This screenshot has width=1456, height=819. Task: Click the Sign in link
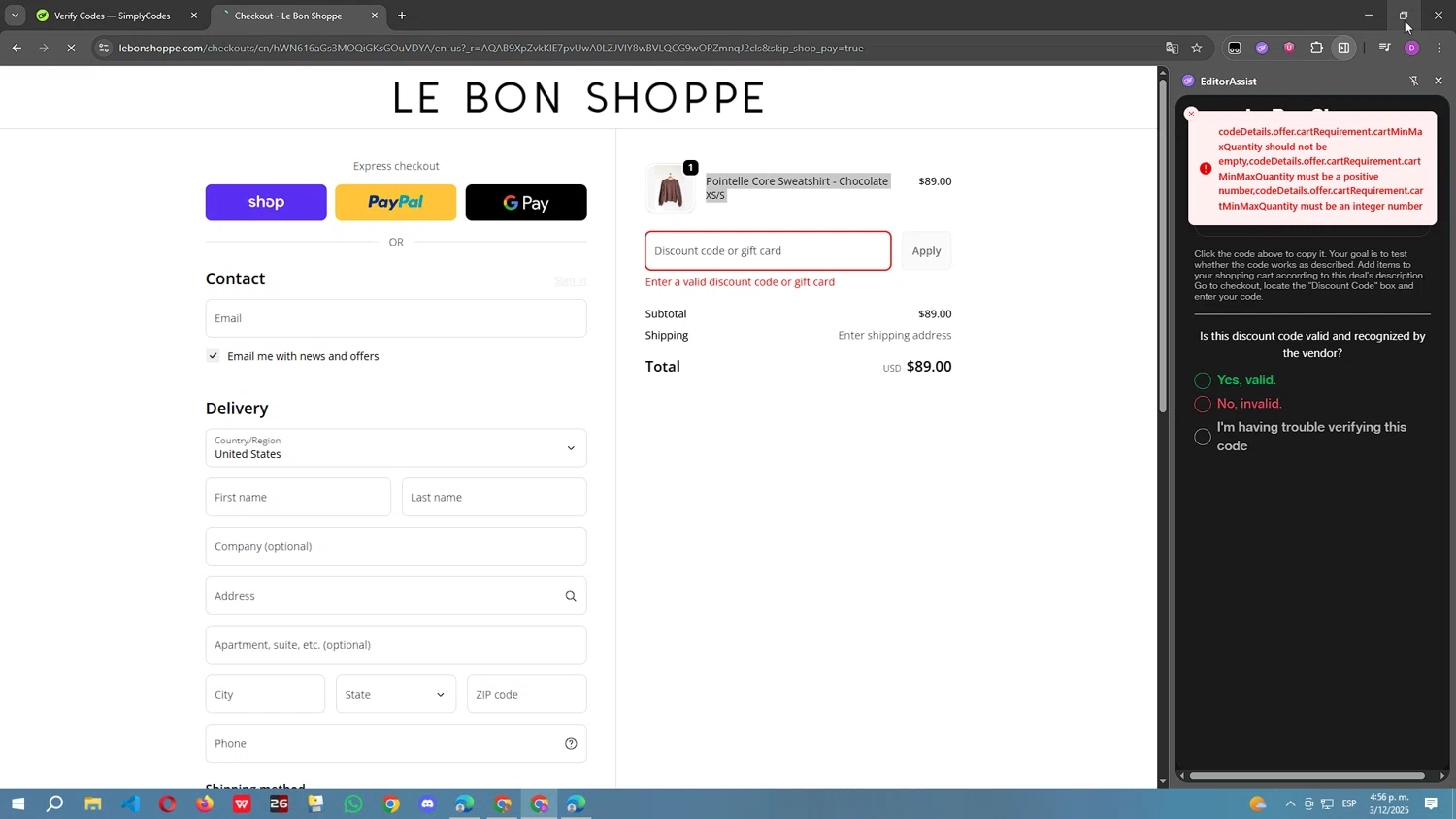570,280
